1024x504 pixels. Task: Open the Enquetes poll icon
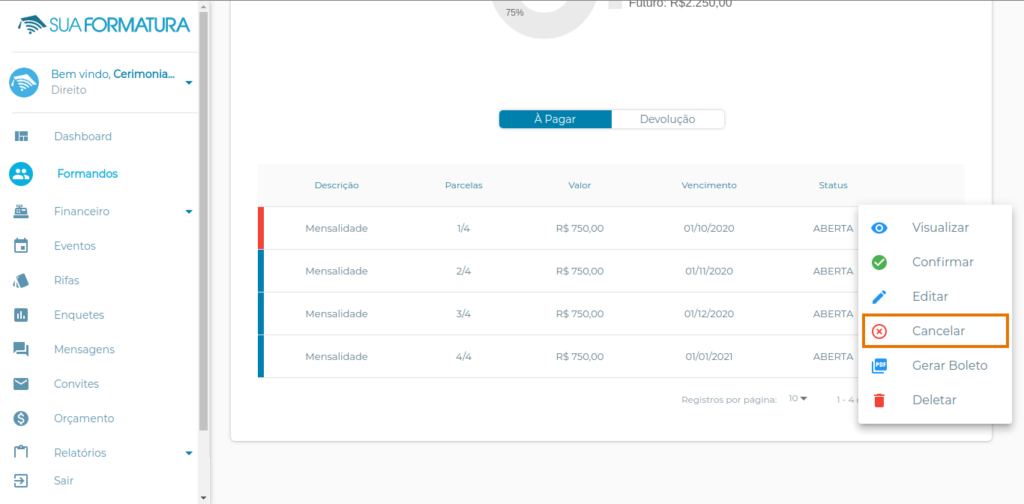click(21, 315)
